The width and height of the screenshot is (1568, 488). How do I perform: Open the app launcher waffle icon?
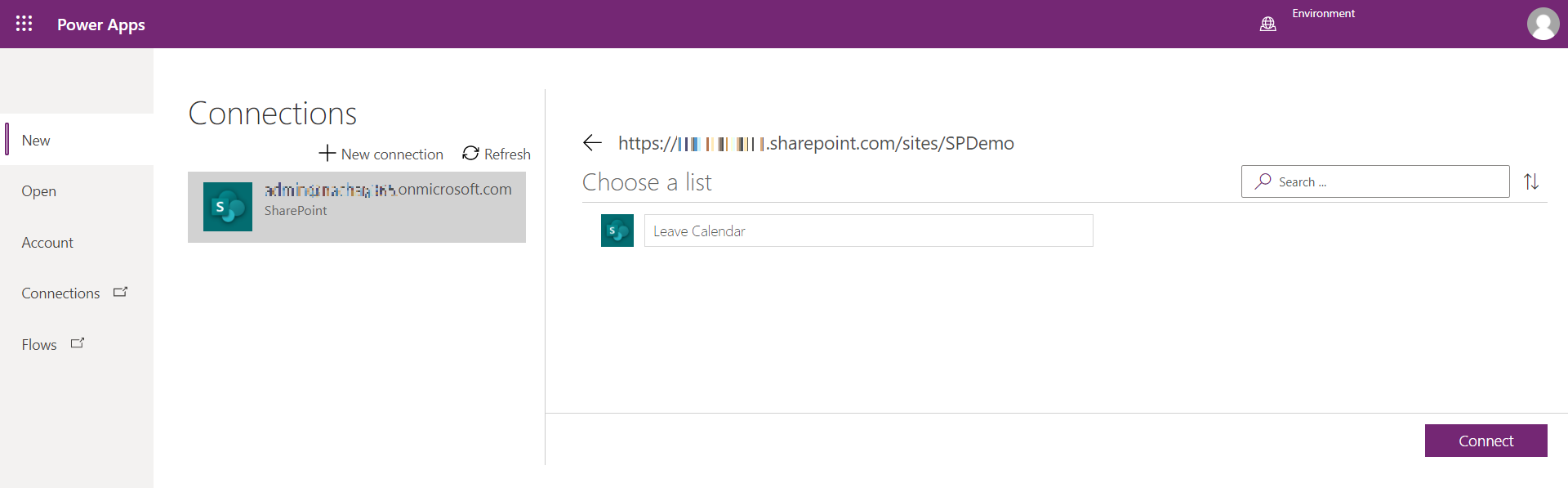[x=24, y=24]
